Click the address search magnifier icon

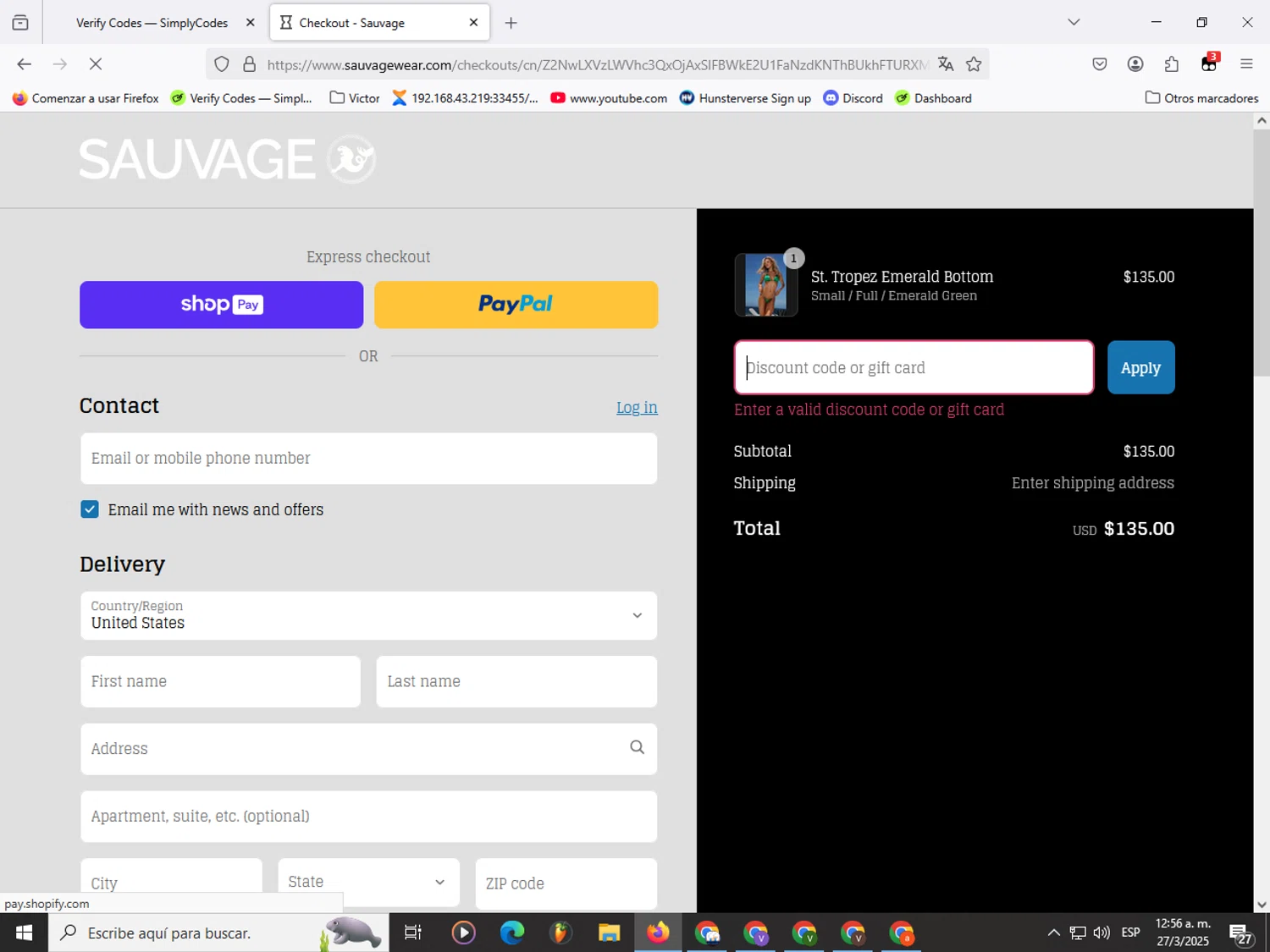click(x=637, y=747)
